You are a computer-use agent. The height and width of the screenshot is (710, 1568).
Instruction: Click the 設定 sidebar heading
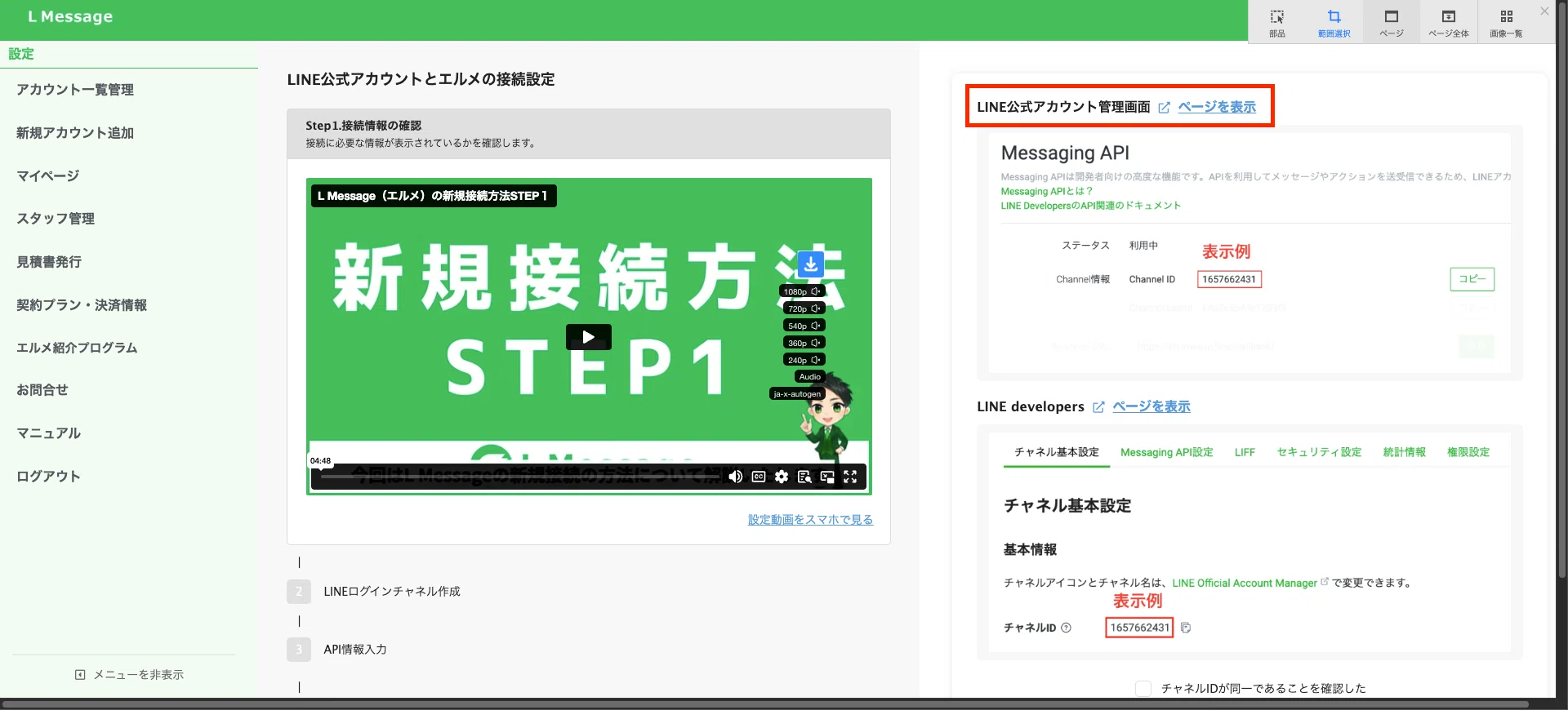tap(21, 54)
